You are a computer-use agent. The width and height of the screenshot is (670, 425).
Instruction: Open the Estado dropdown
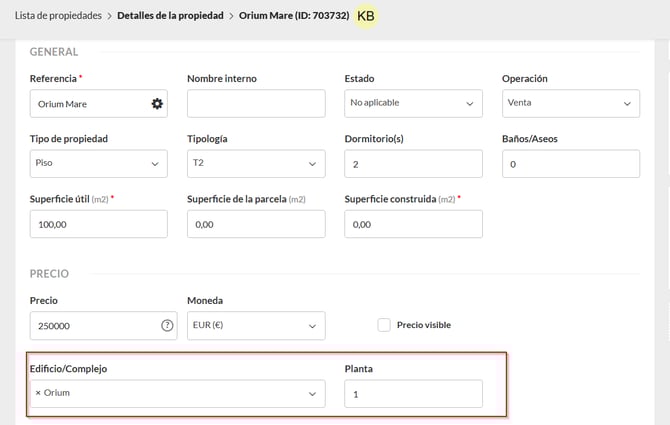[x=413, y=103]
